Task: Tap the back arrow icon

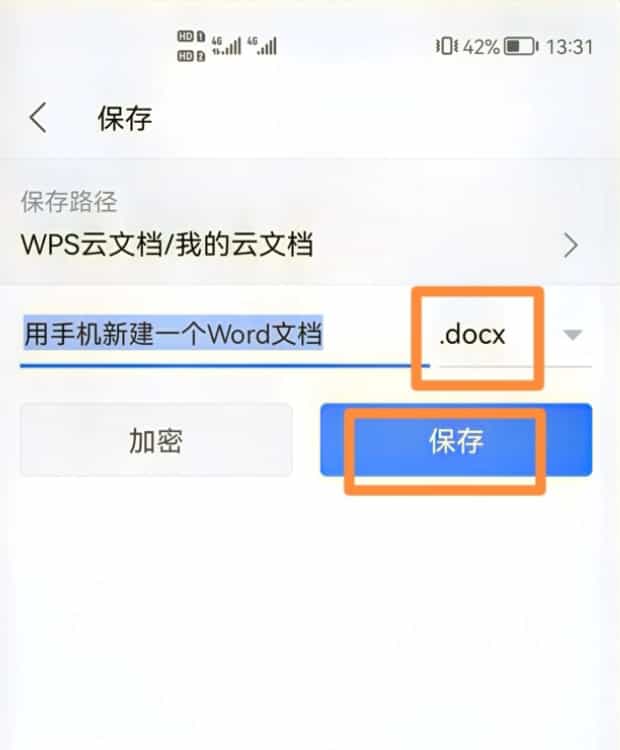Action: coord(38,118)
